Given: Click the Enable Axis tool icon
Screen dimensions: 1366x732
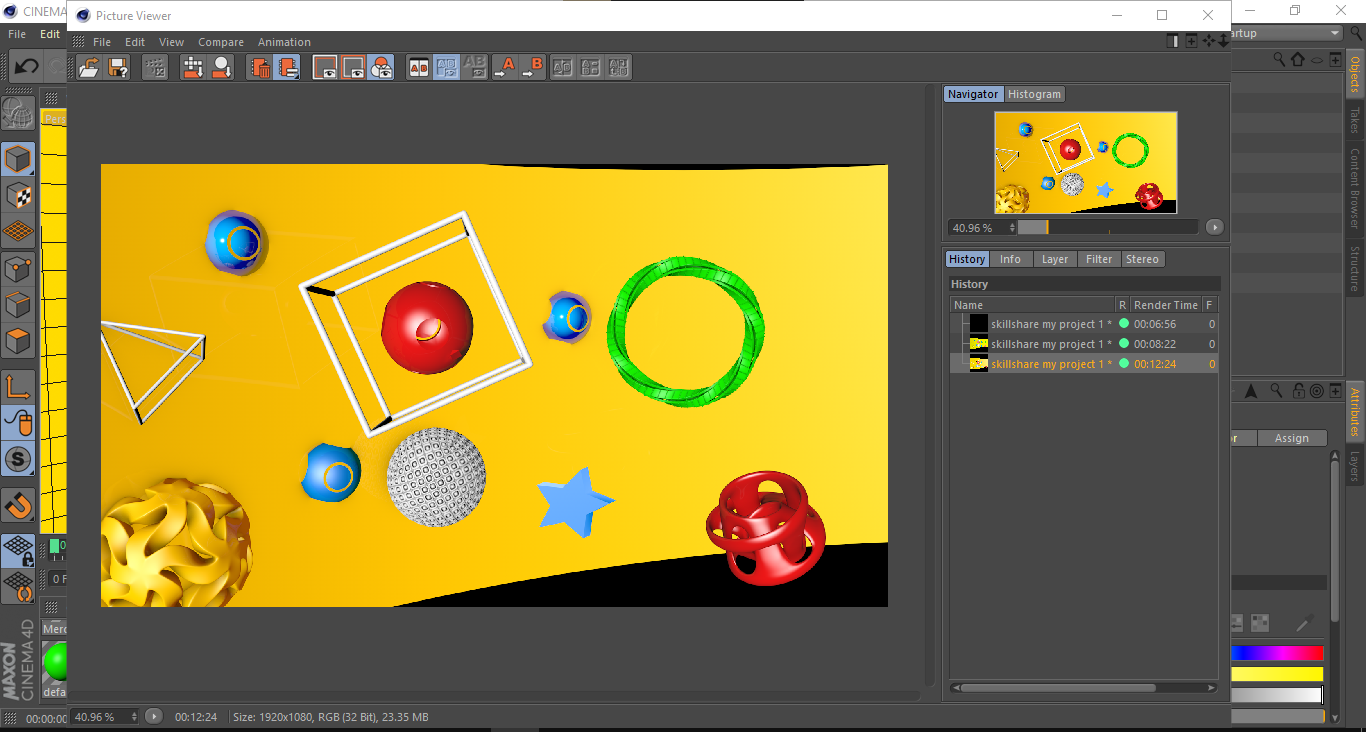Looking at the screenshot, I should 18,386.
